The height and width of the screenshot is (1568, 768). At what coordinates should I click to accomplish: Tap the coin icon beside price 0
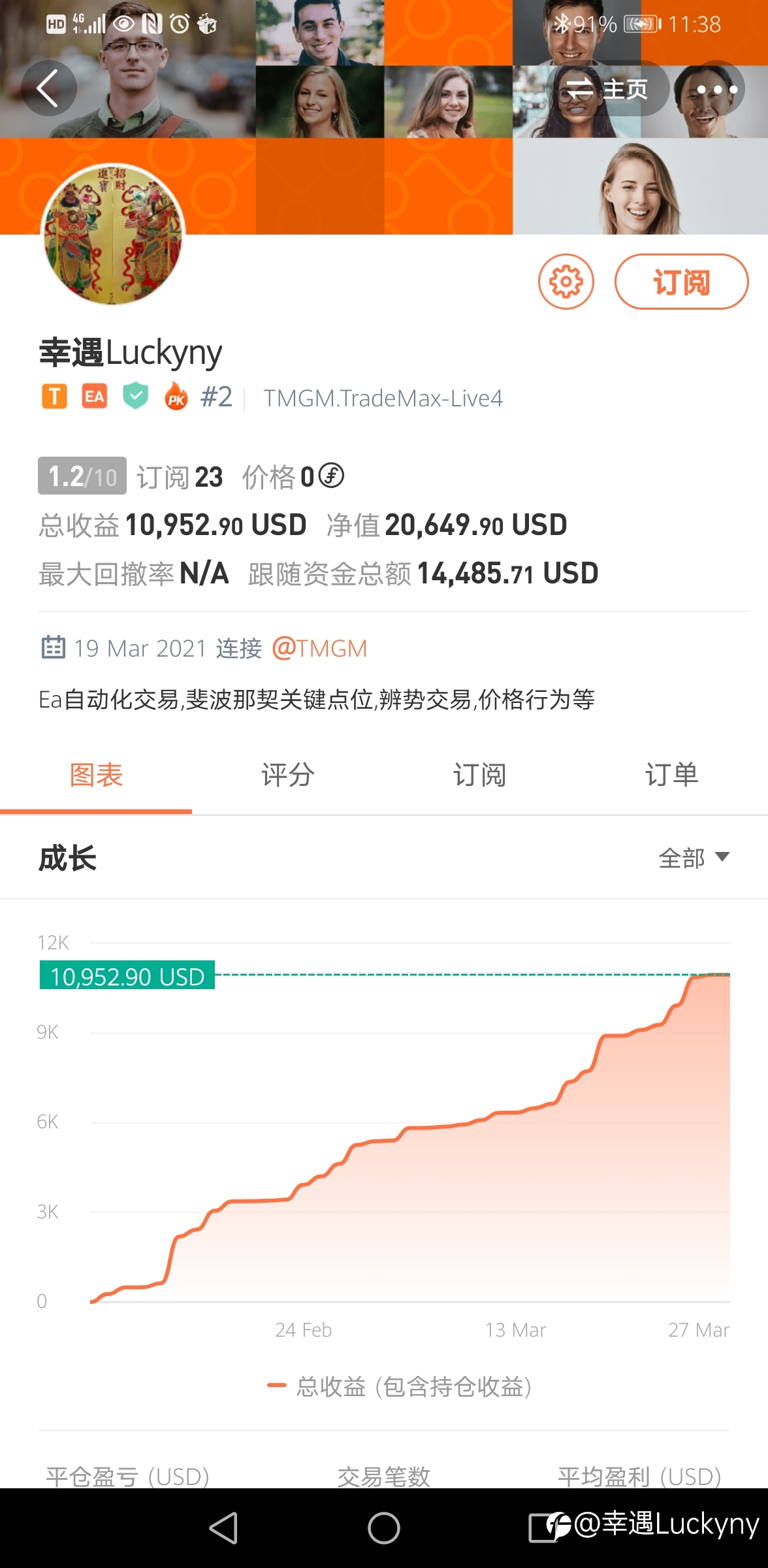pyautogui.click(x=331, y=476)
